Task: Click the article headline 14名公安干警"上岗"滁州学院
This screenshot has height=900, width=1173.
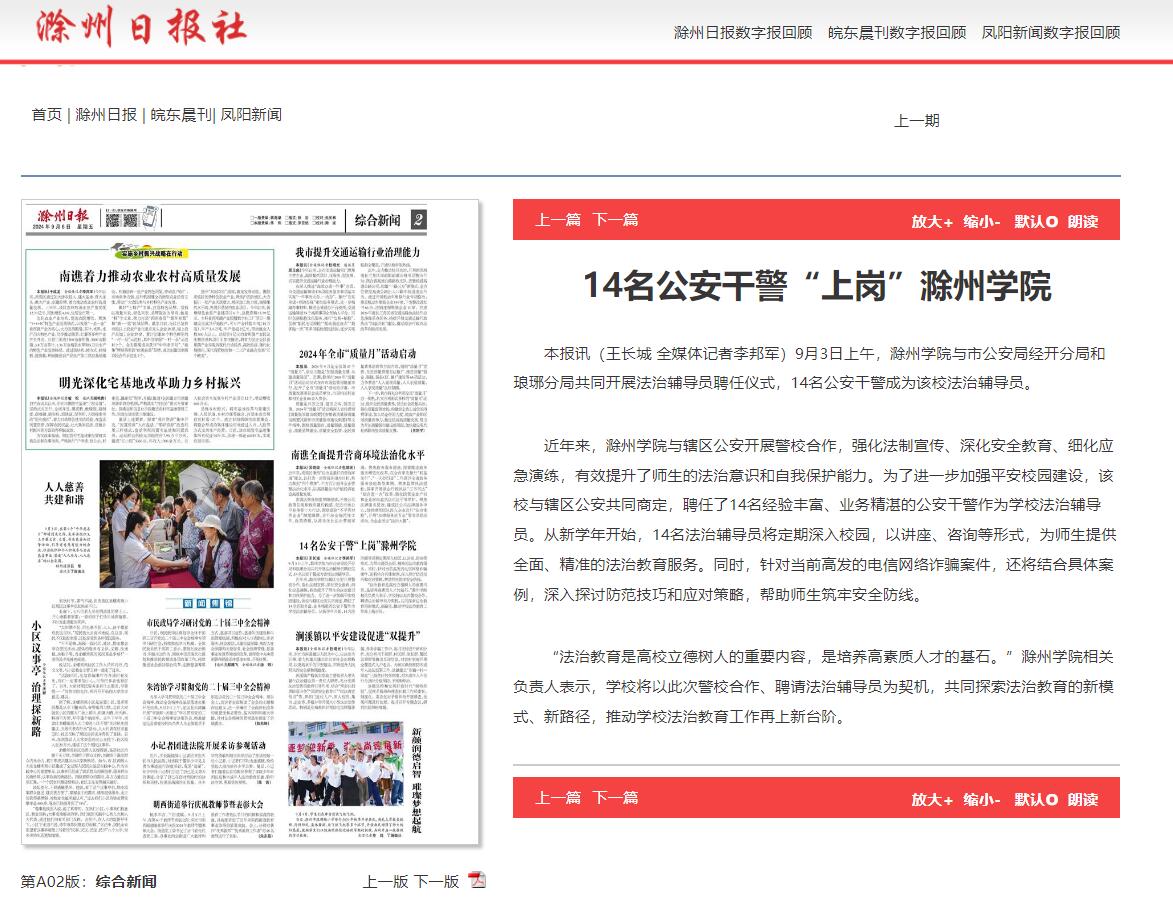Action: (817, 287)
